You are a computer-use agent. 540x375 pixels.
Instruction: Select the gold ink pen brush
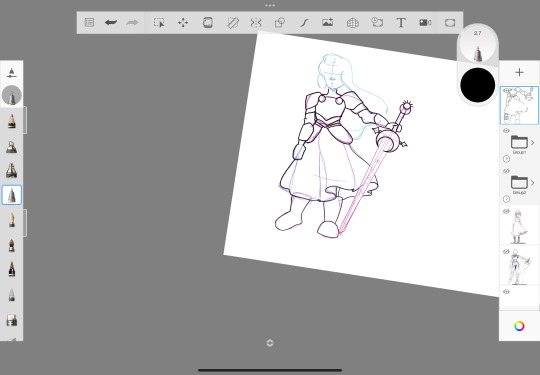point(12,220)
